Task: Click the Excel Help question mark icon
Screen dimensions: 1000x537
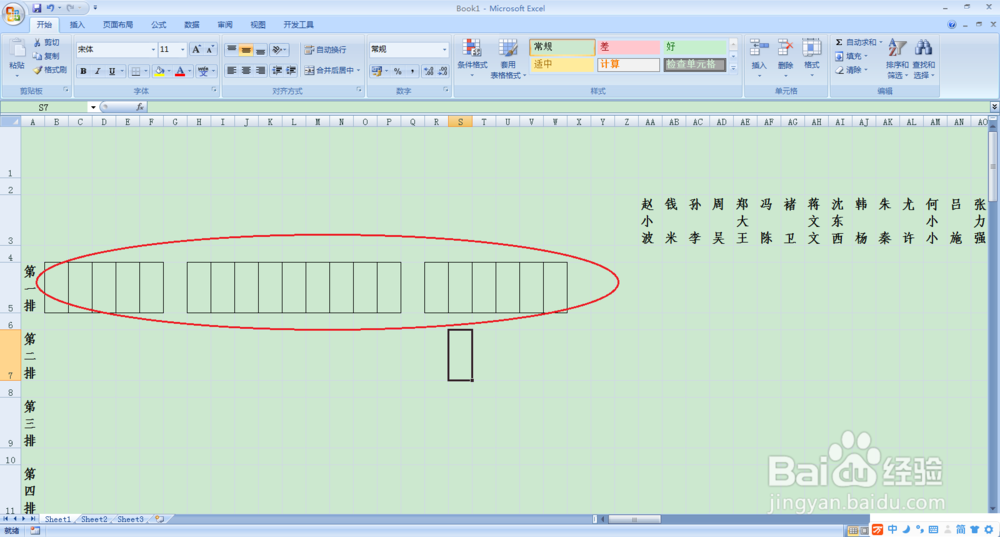Action: (x=952, y=25)
